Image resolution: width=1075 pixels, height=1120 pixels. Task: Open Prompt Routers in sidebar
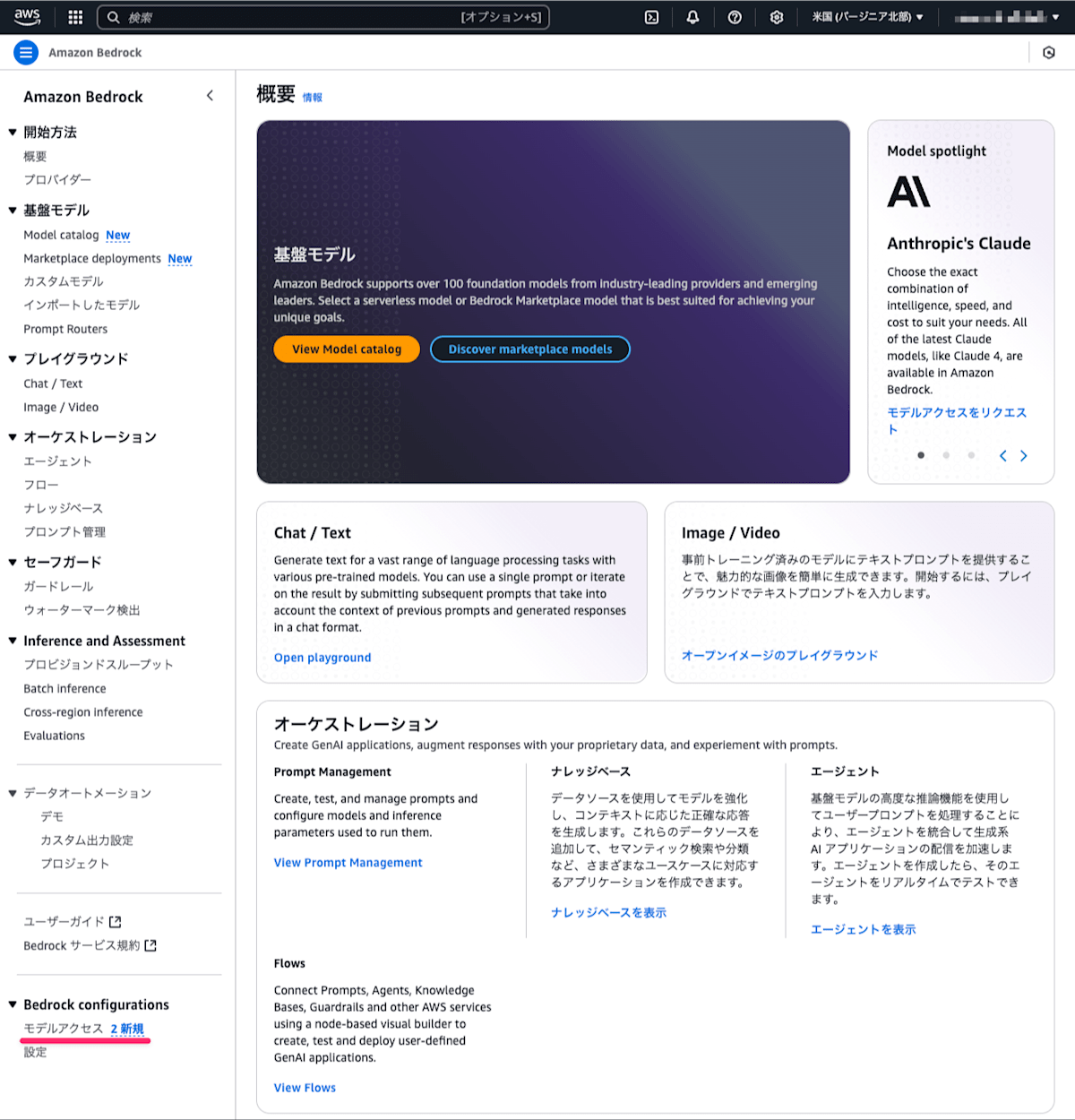65,329
